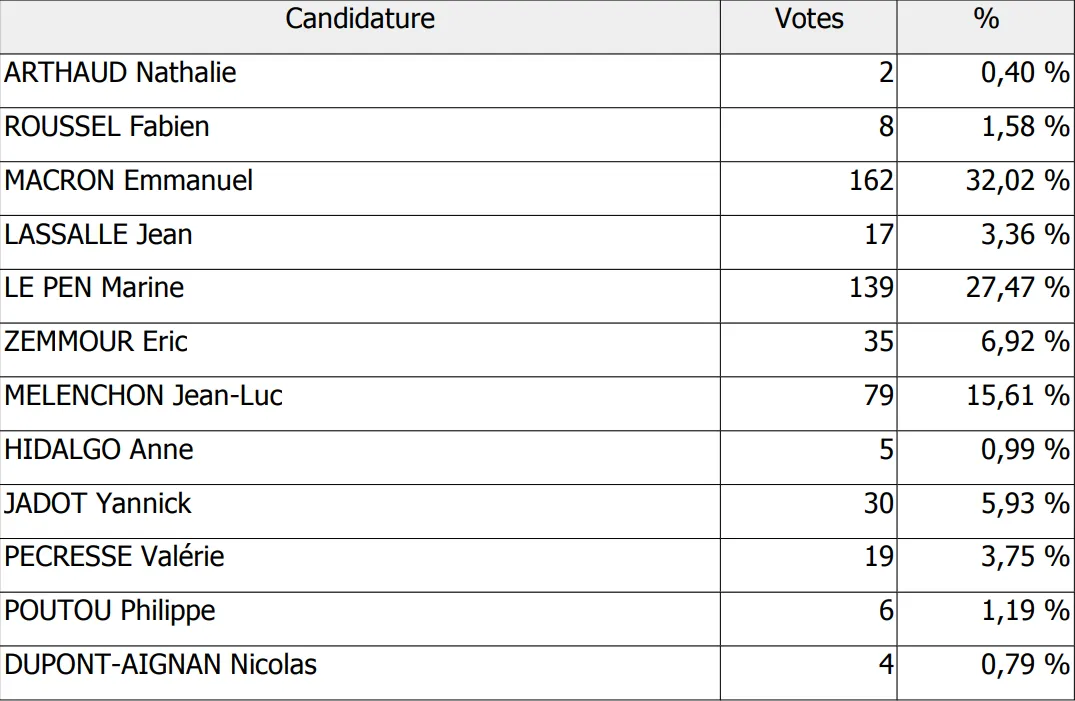Select the LASSALLE Jean name cell
The width and height of the screenshot is (1075, 701).
coord(99,235)
